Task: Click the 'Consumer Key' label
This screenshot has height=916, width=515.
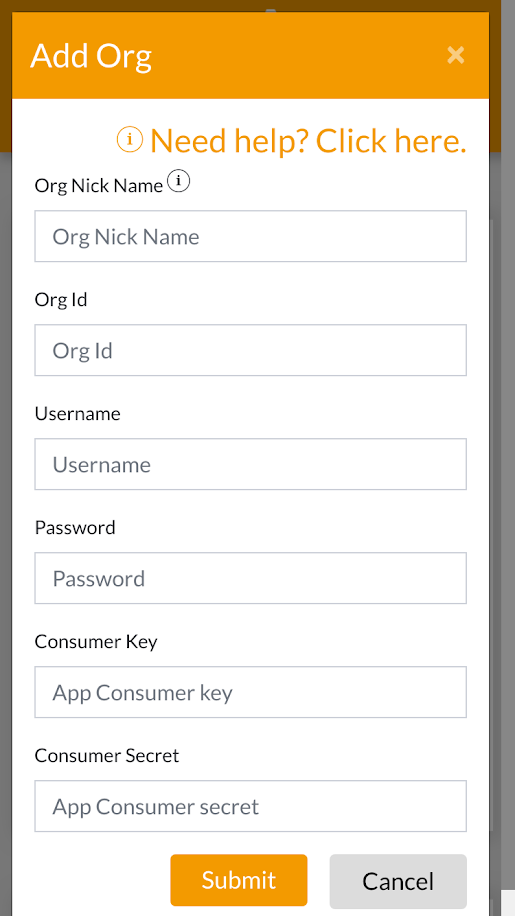Action: pyautogui.click(x=96, y=641)
